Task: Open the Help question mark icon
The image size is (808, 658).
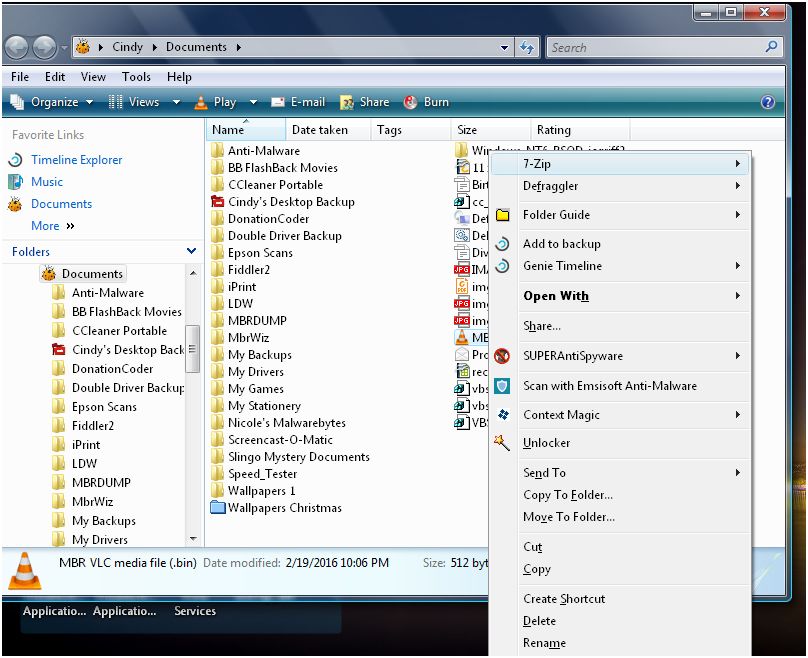Action: coord(767,102)
